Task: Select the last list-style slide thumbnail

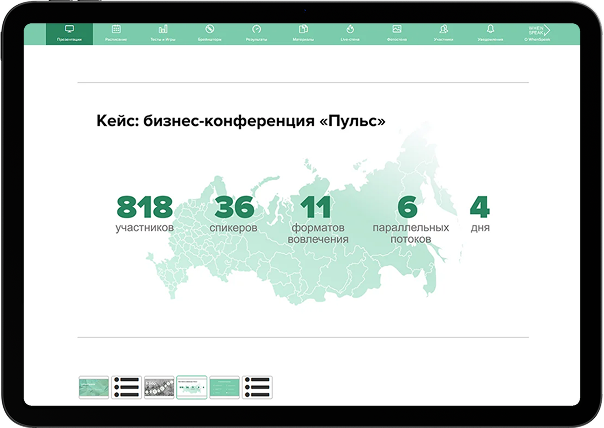Action: (x=257, y=387)
